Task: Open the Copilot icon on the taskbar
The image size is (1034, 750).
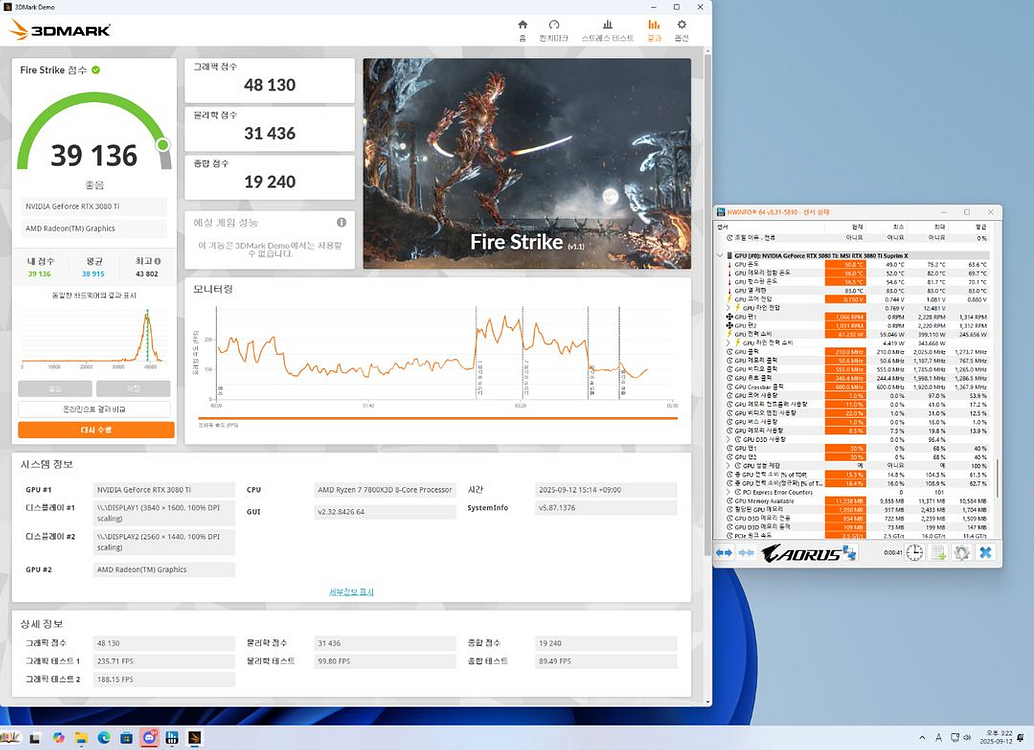Action: [58, 737]
